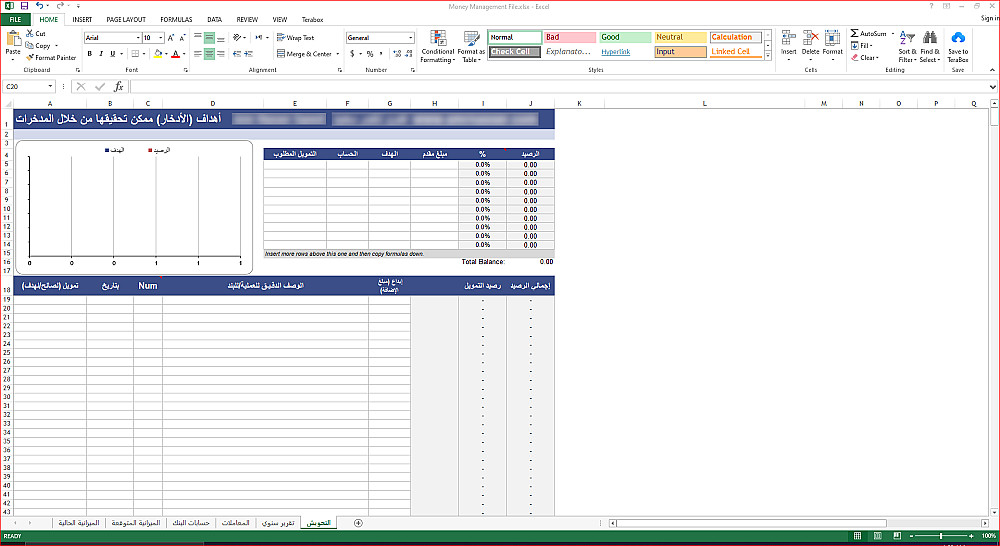
Task: Click the add new sheet plus button
Action: pyautogui.click(x=358, y=523)
